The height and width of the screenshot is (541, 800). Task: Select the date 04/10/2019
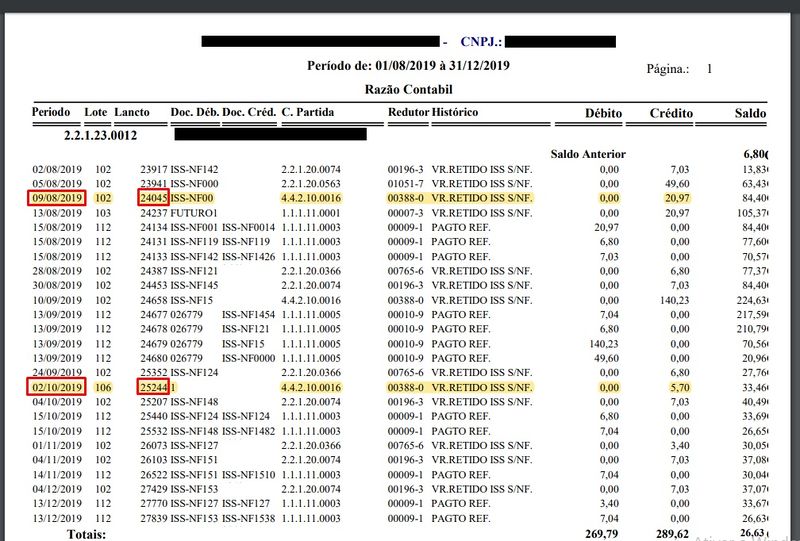pos(57,402)
